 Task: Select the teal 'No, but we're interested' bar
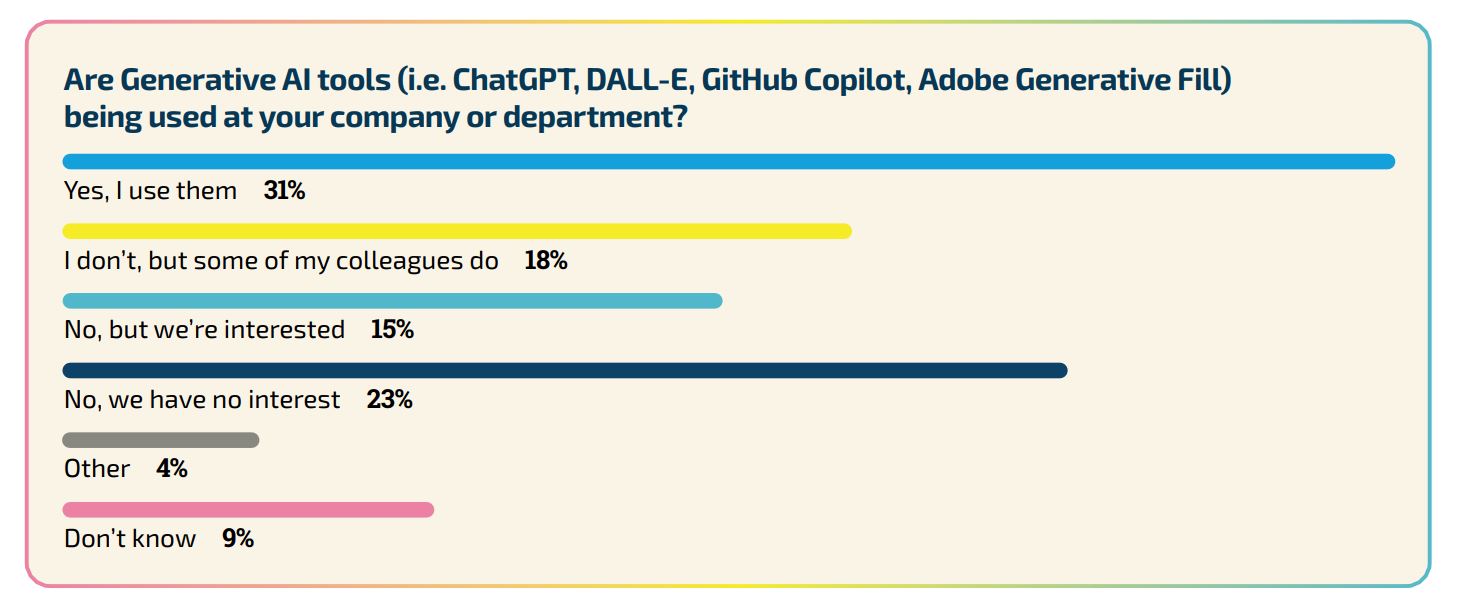coord(392,301)
